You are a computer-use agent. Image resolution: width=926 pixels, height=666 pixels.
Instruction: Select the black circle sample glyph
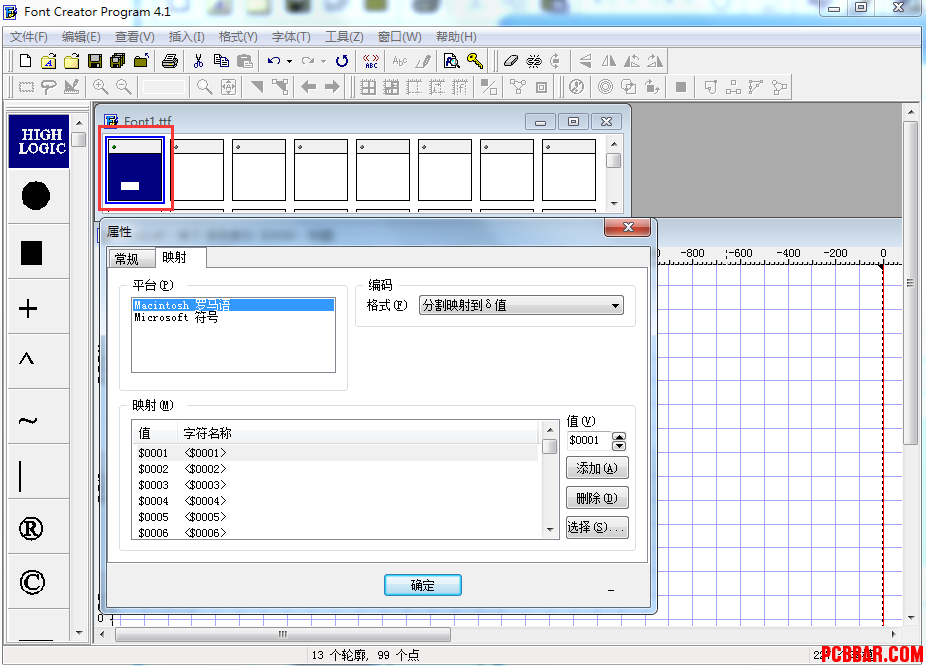tap(36, 195)
